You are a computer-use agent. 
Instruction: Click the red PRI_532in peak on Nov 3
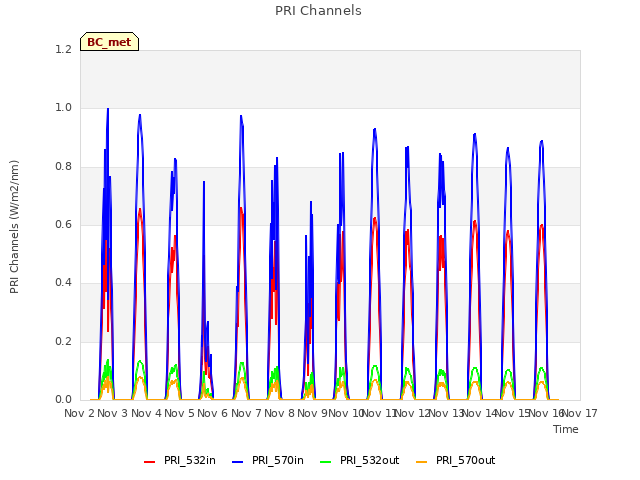pyautogui.click(x=140, y=210)
